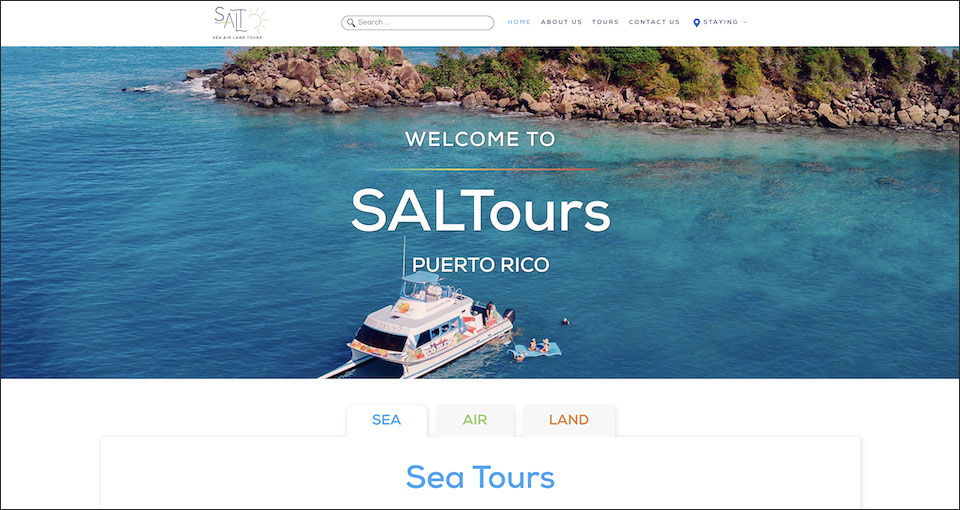Click the Puerto Rico subtitle text
This screenshot has height=510, width=960.
tap(481, 265)
